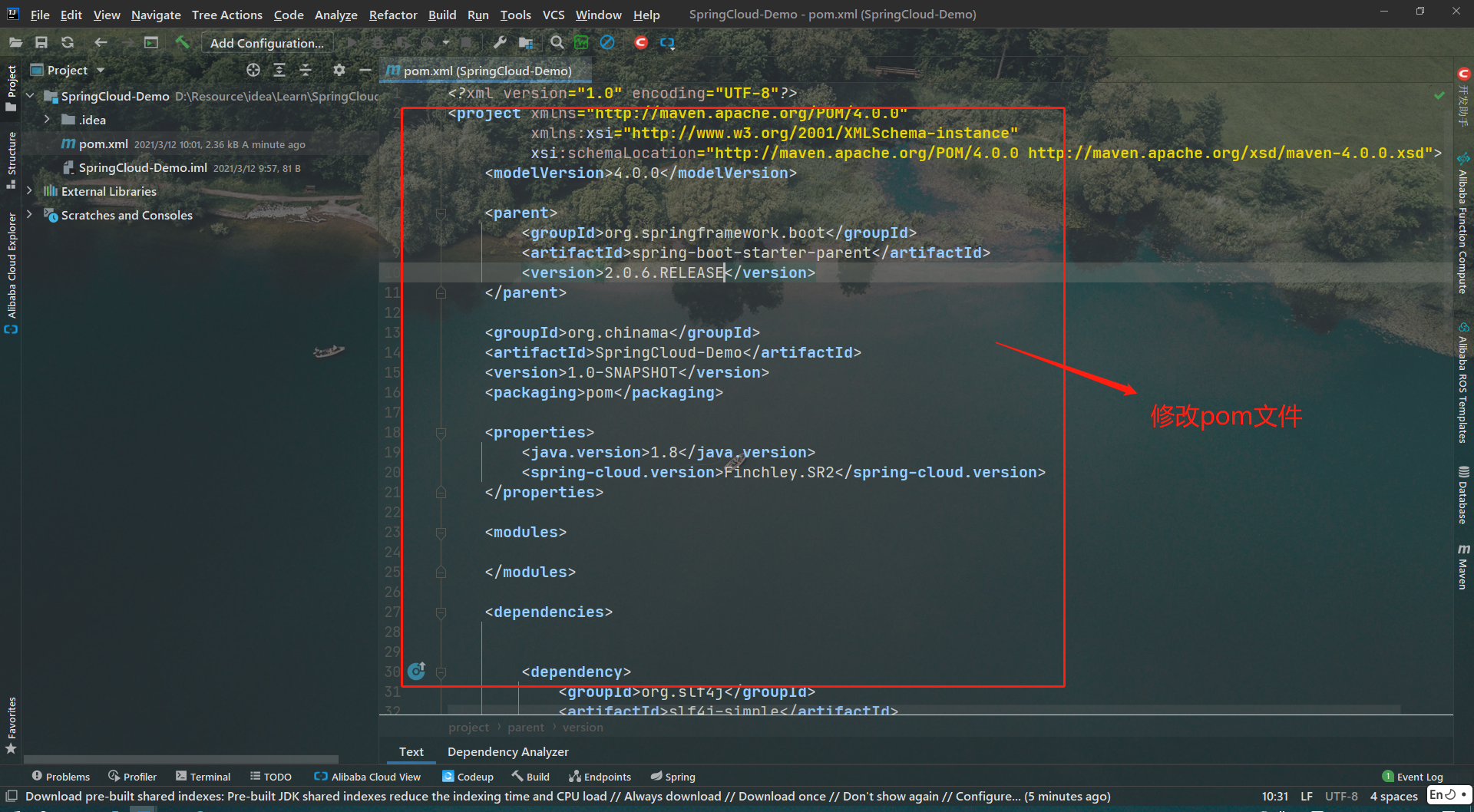The width and height of the screenshot is (1474, 812).
Task: Toggle the Maven tool window on the right
Action: pos(1463,566)
